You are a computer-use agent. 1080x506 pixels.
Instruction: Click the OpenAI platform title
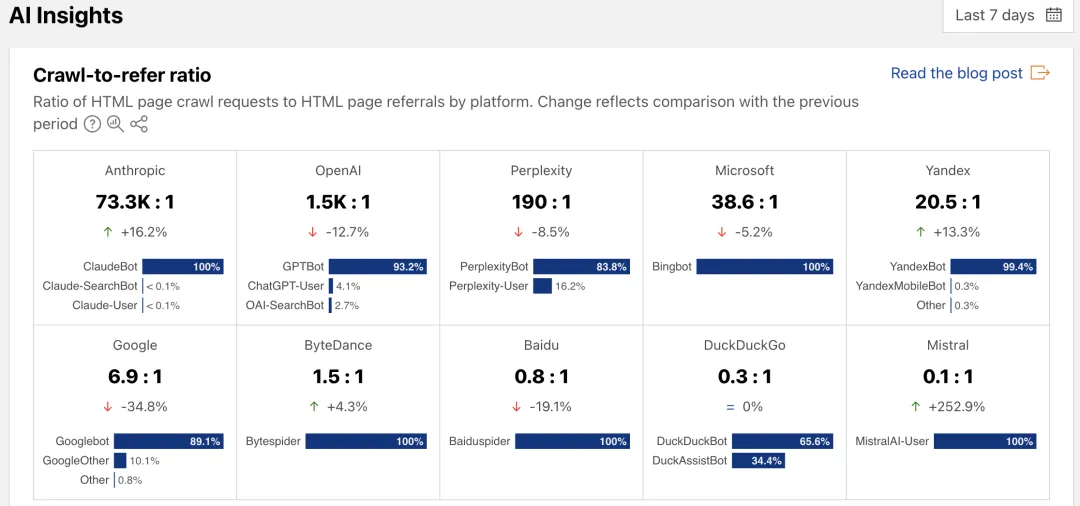point(338,171)
